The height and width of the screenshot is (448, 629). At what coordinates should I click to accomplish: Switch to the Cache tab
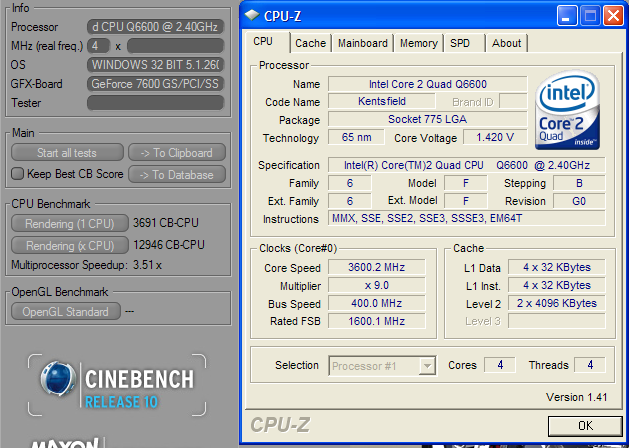coord(310,43)
